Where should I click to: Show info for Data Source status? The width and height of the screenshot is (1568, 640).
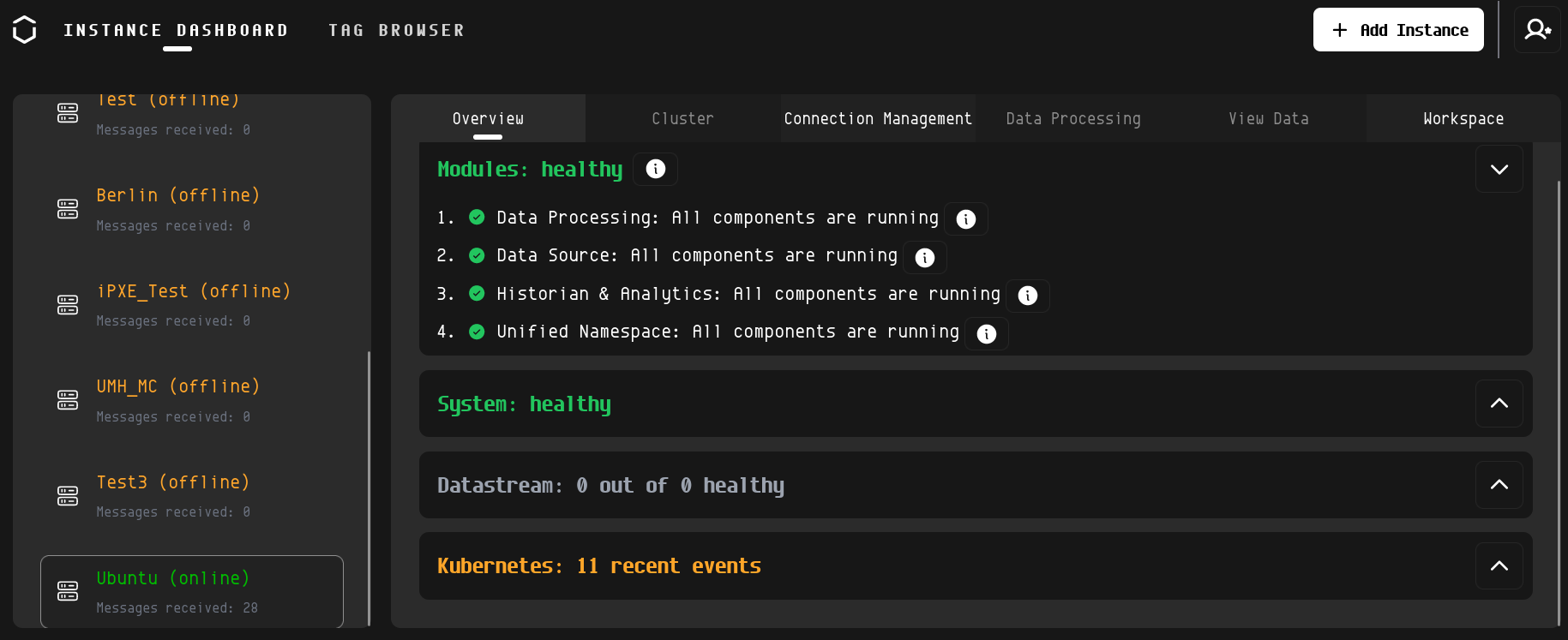pyautogui.click(x=925, y=257)
